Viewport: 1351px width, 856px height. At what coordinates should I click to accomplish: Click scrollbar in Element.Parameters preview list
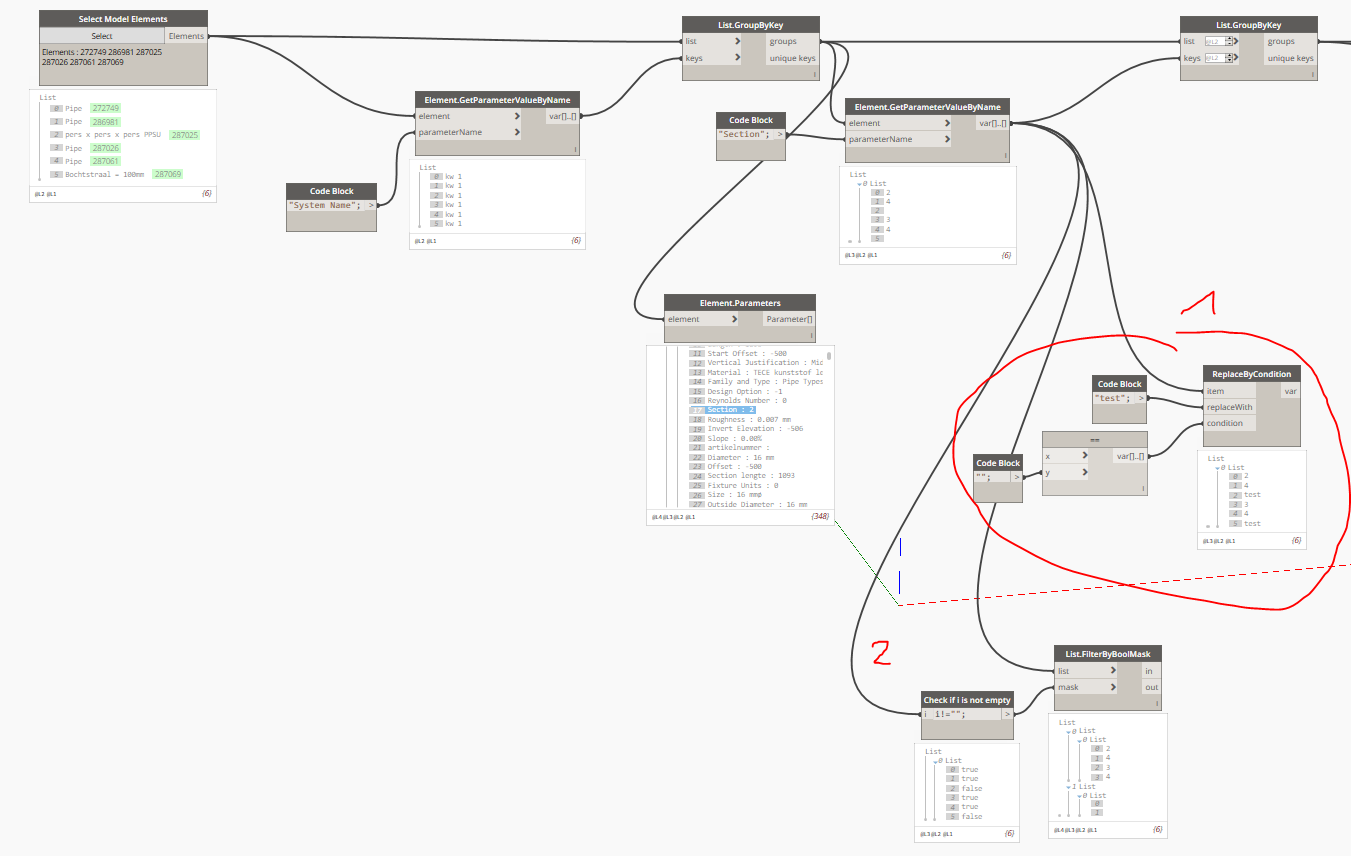(829, 355)
